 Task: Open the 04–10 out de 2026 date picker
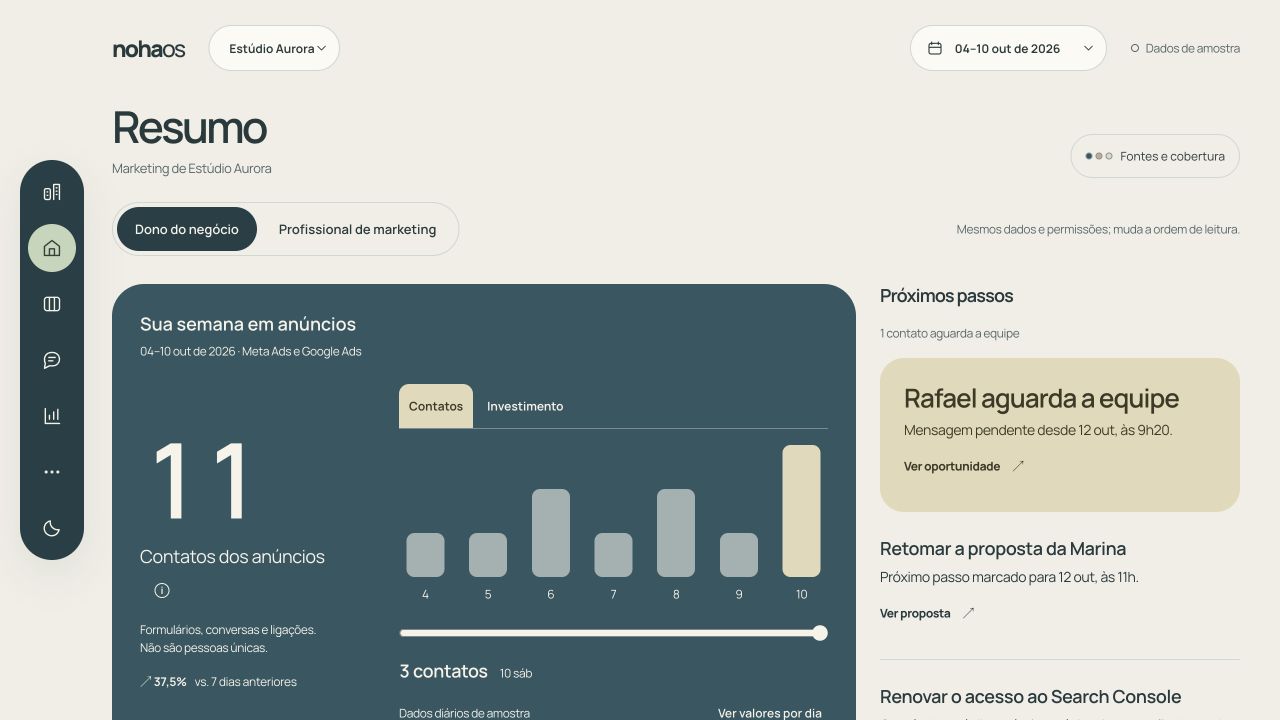click(1008, 48)
